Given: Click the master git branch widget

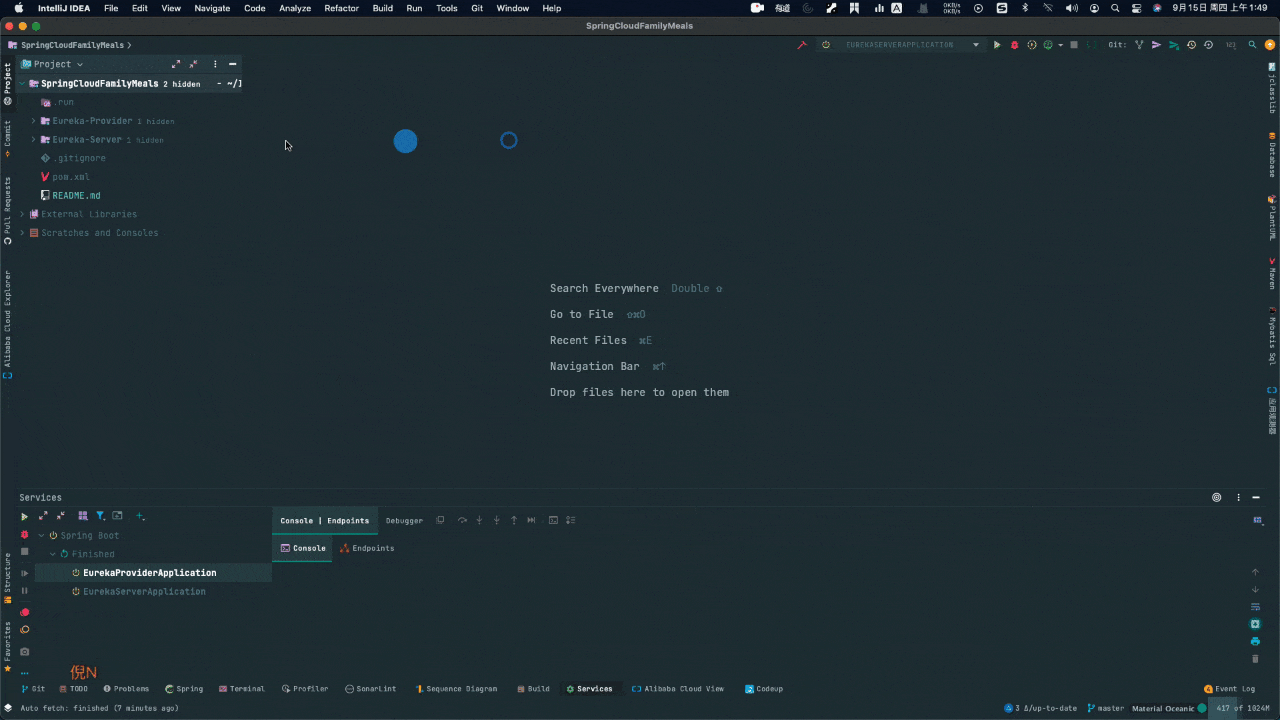Looking at the screenshot, I should tap(1106, 708).
